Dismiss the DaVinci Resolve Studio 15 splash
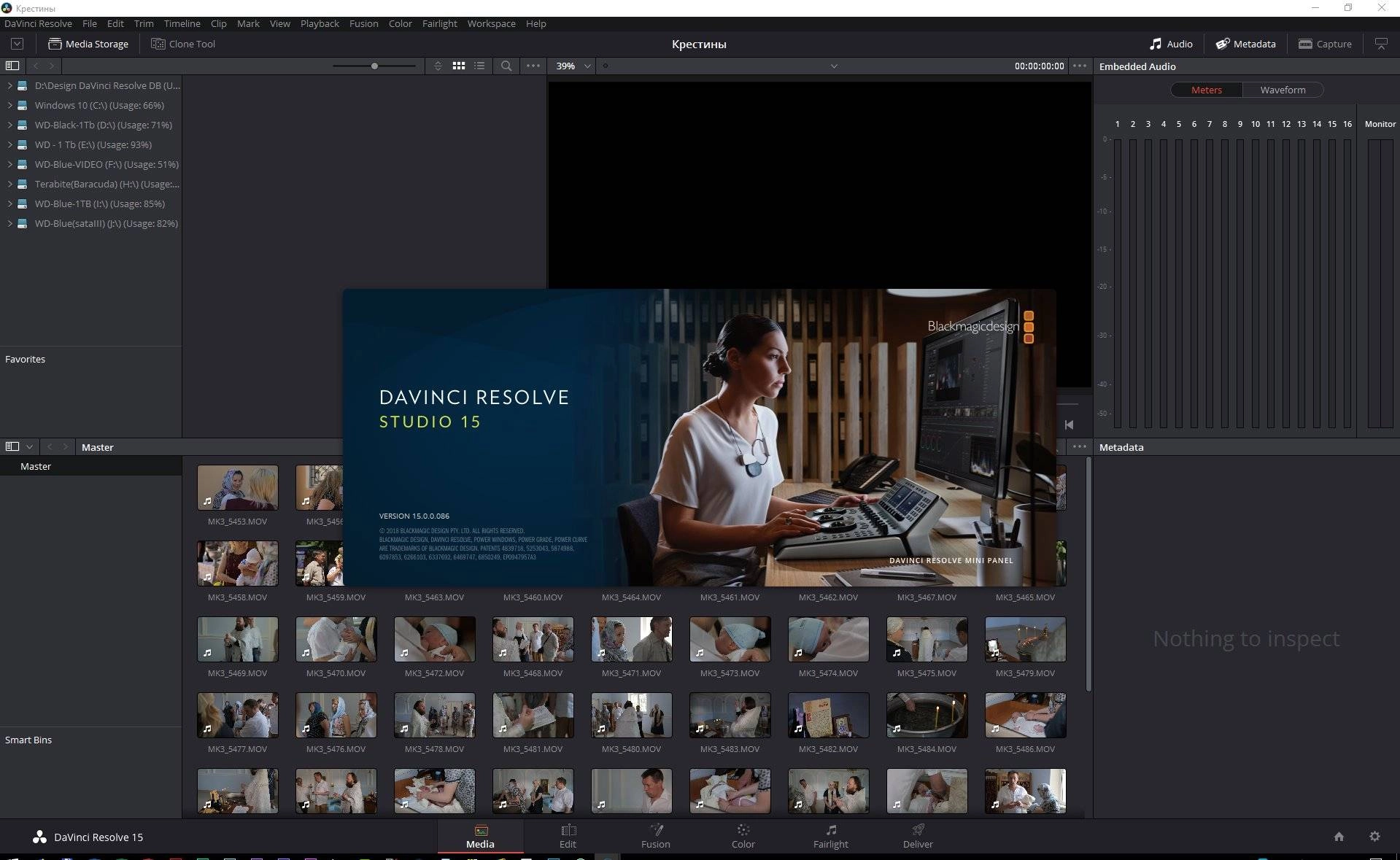The height and width of the screenshot is (860, 1400). pyautogui.click(x=699, y=438)
